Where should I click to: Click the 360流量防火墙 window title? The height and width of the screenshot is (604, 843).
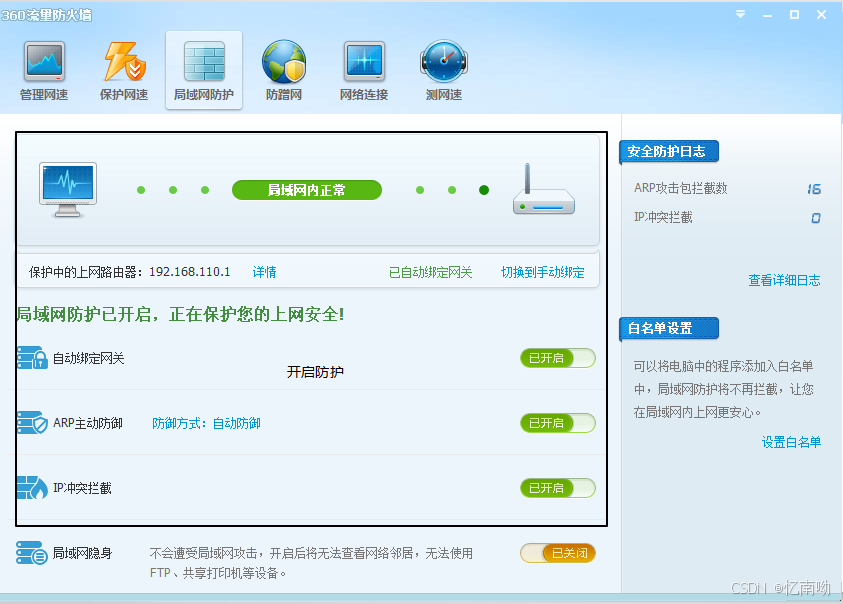click(x=46, y=15)
